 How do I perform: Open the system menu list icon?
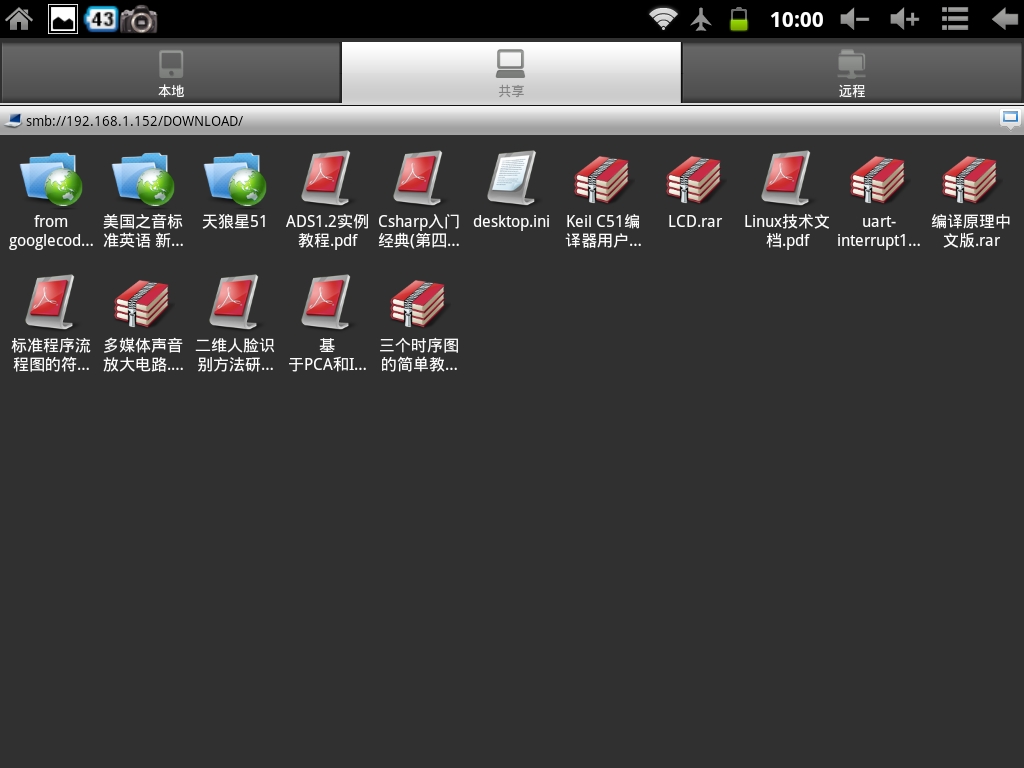955,19
